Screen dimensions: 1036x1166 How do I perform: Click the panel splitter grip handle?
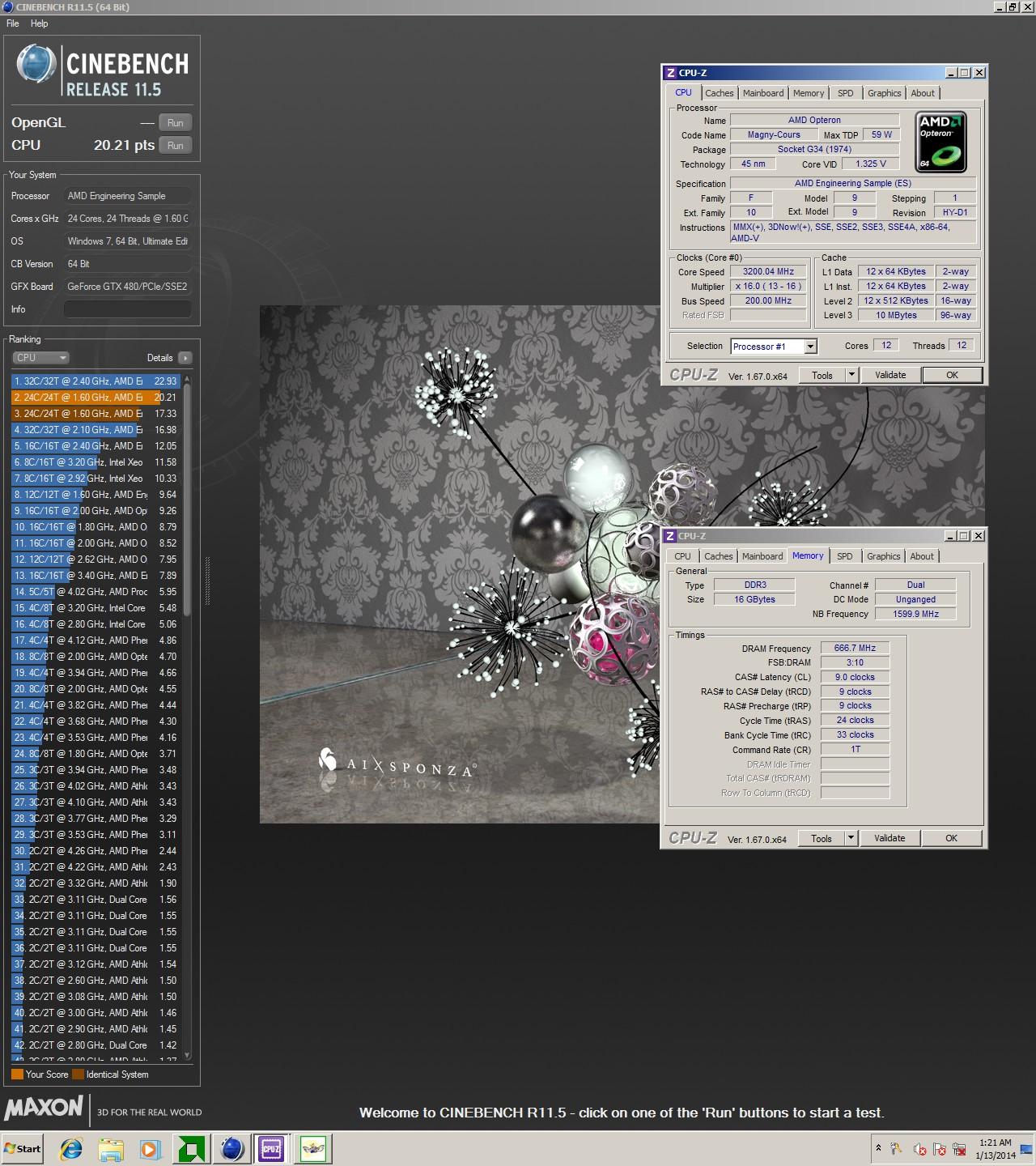pyautogui.click(x=207, y=581)
